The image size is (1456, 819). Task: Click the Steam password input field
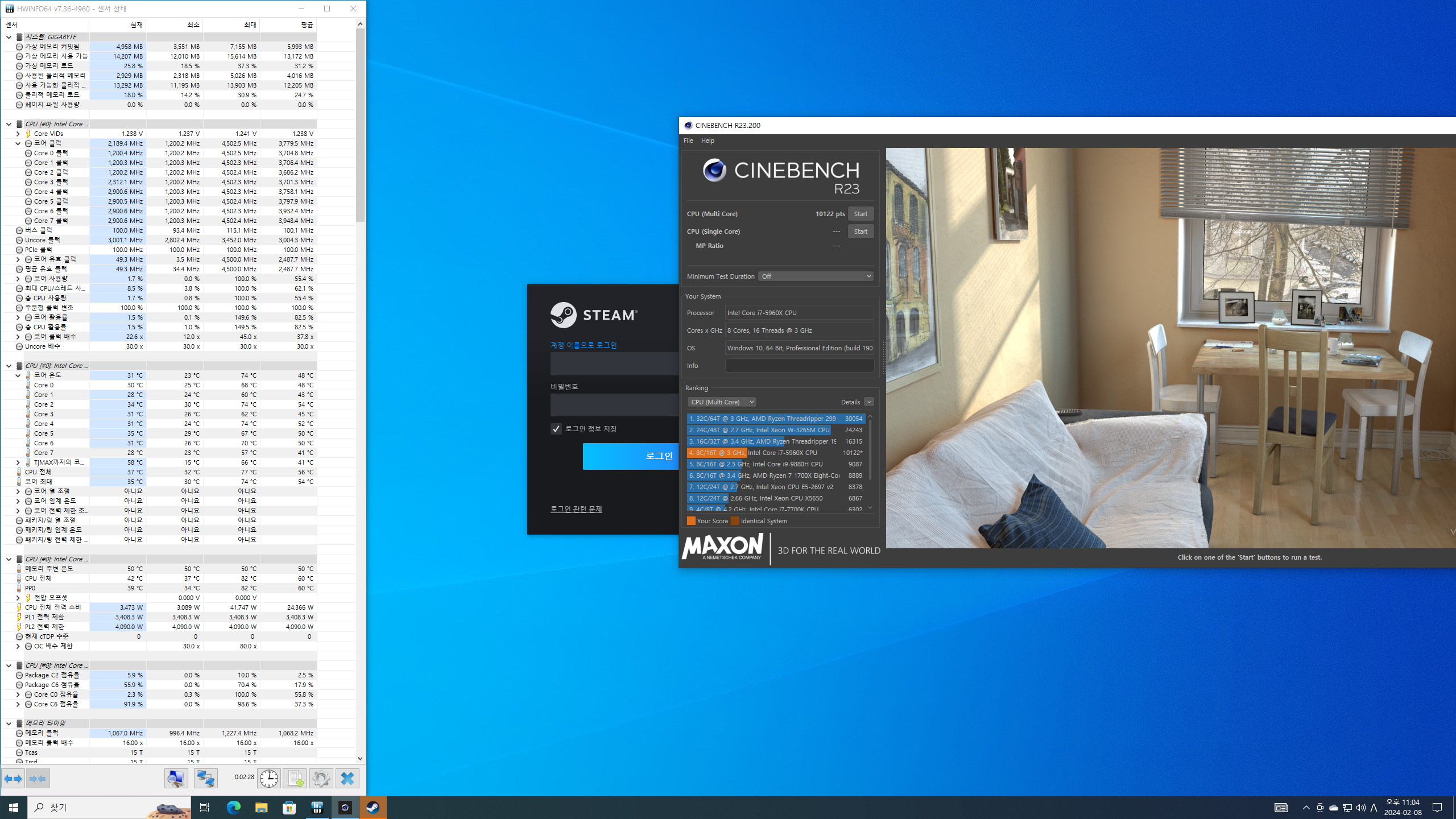tap(614, 405)
